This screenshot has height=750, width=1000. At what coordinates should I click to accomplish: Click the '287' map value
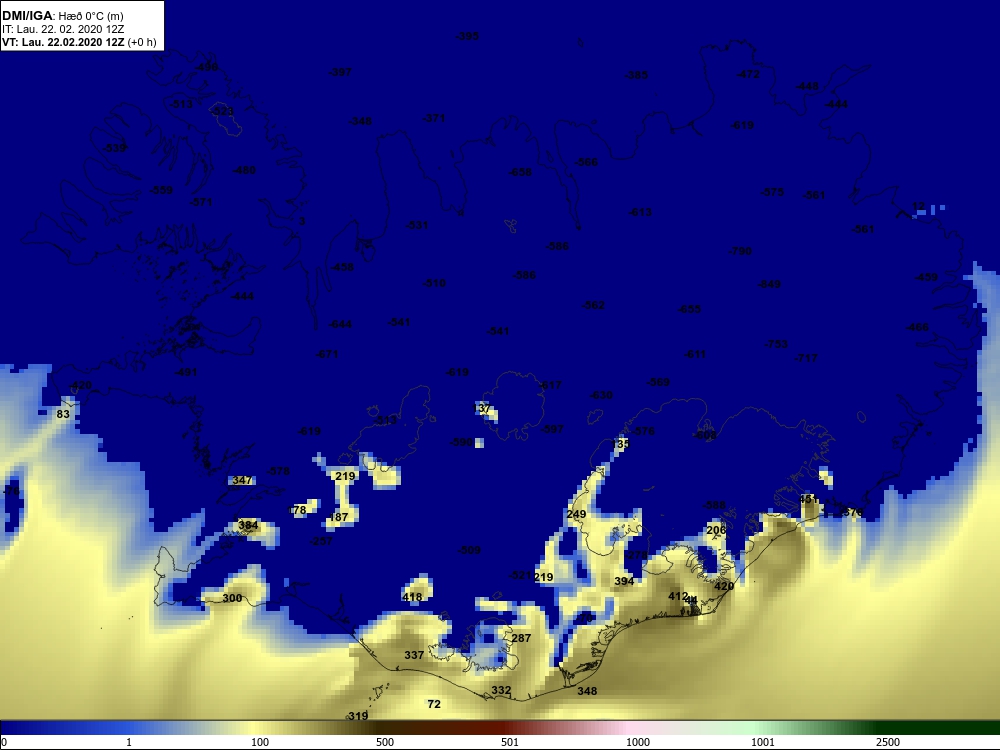tap(521, 638)
